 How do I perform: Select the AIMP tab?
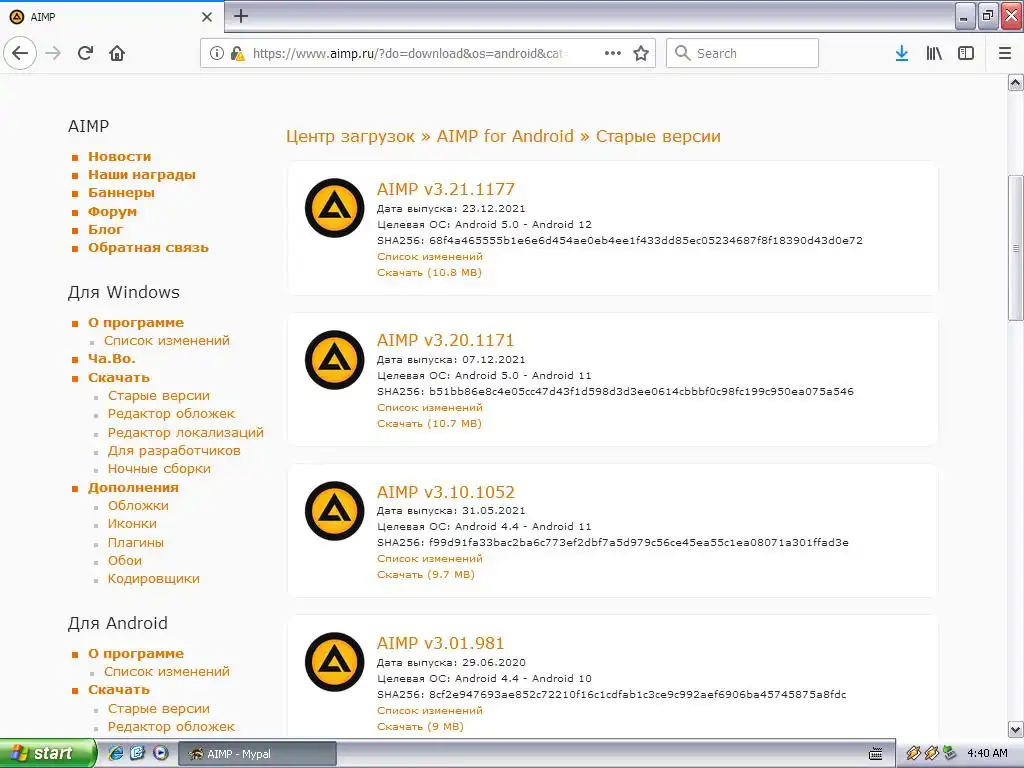[111, 17]
